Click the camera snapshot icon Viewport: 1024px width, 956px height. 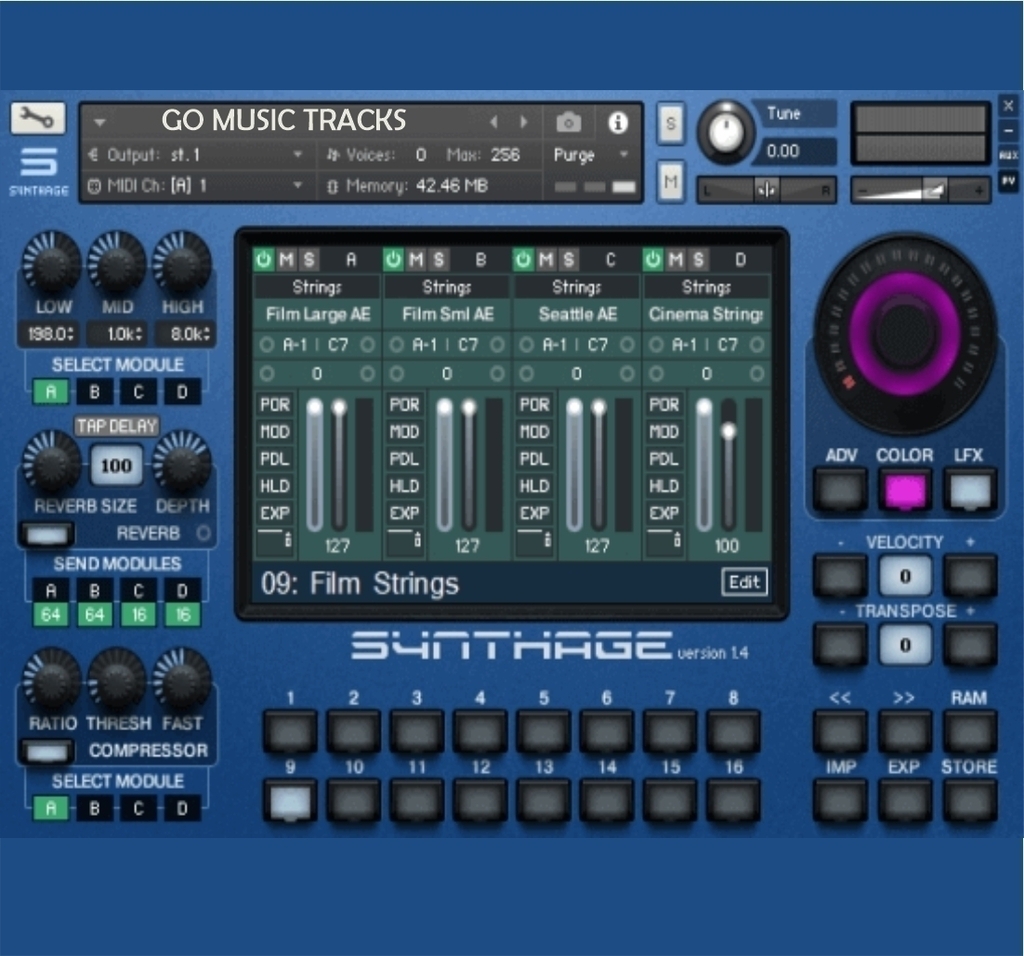pos(568,122)
